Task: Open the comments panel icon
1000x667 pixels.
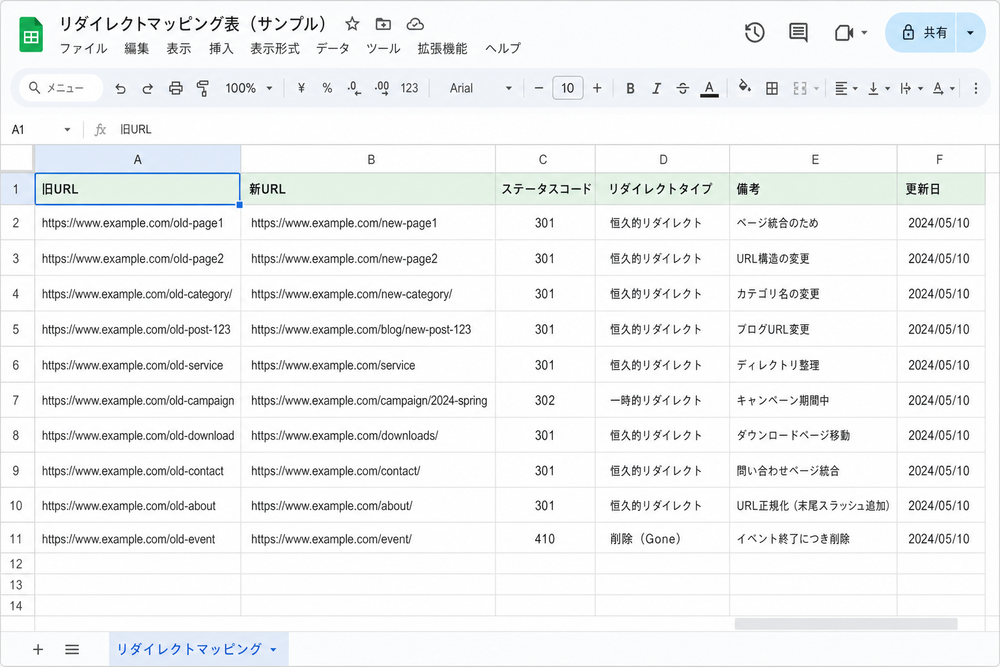Action: (x=798, y=33)
